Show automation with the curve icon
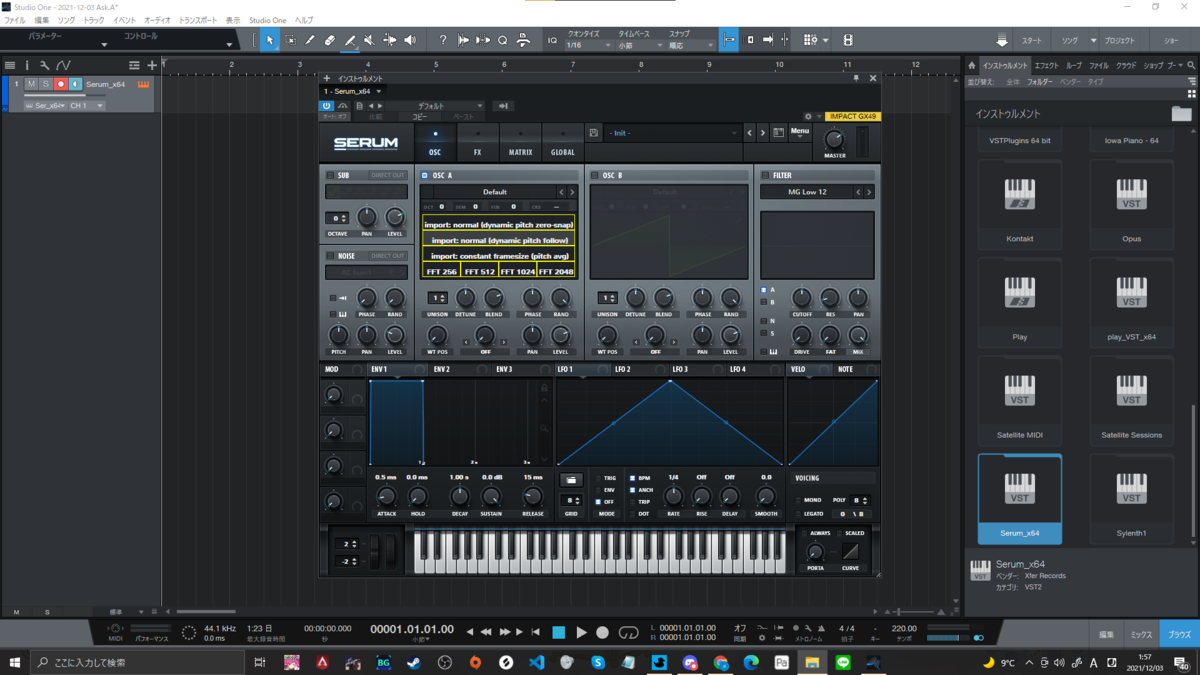The height and width of the screenshot is (675, 1200). point(63,65)
